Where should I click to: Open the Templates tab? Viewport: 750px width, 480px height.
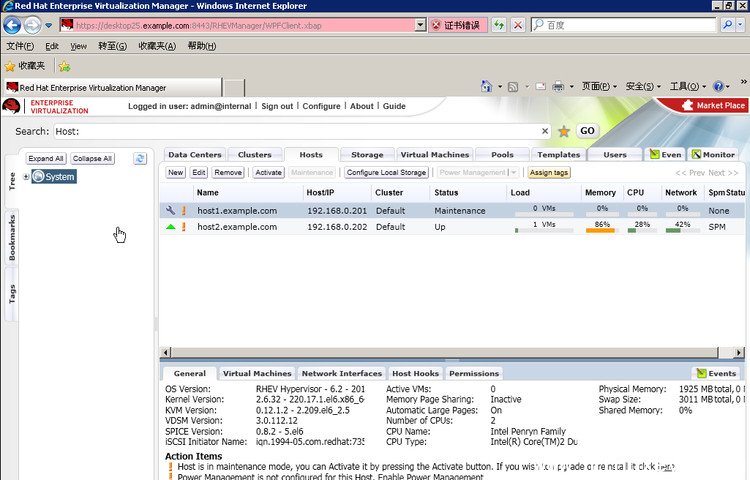[558, 154]
